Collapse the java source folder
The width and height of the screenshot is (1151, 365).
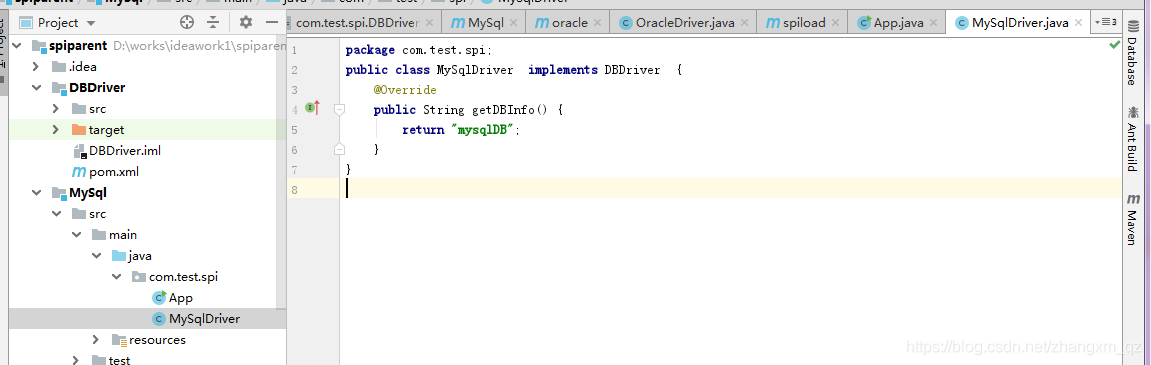(95, 256)
